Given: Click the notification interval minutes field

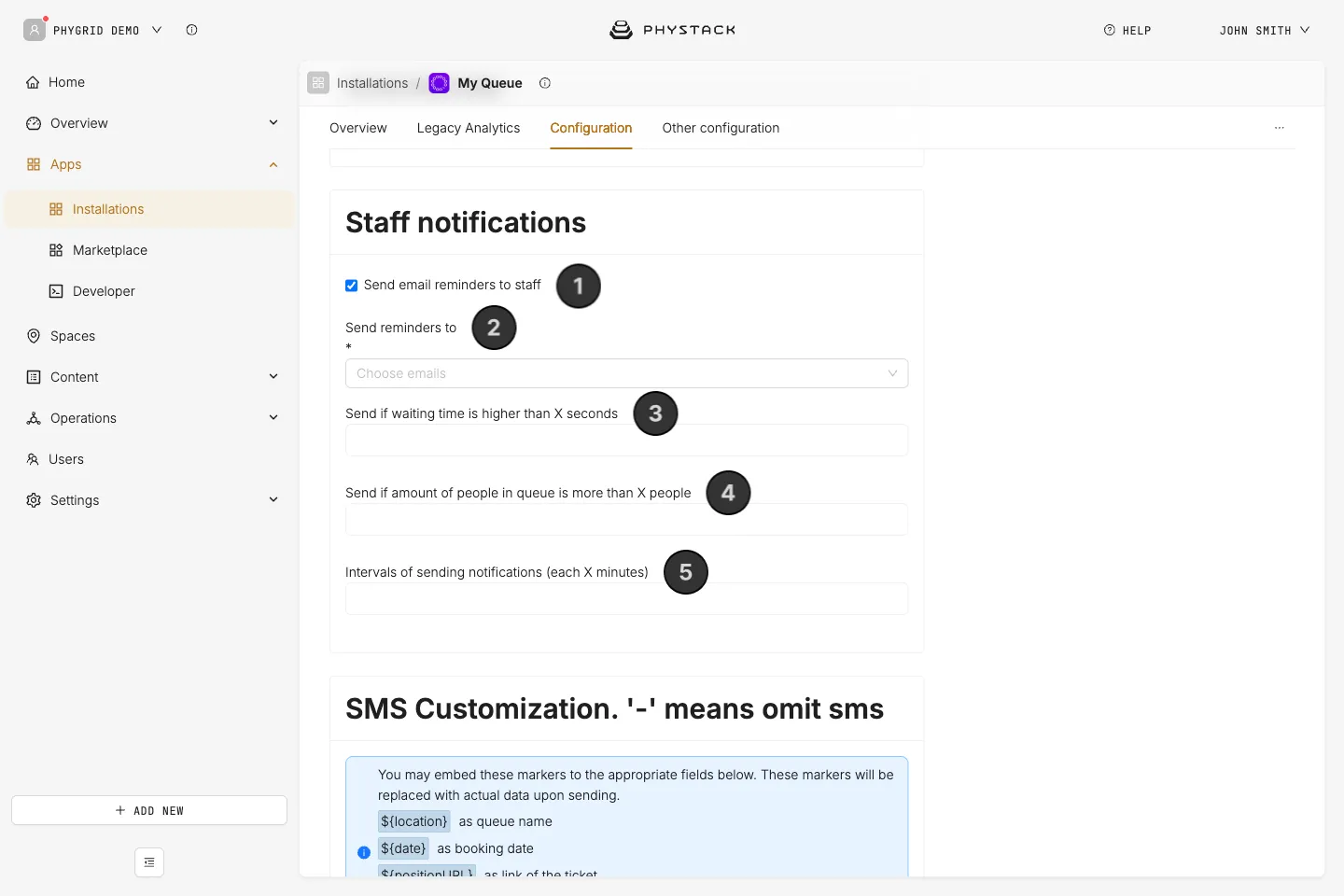Looking at the screenshot, I should coord(626,599).
